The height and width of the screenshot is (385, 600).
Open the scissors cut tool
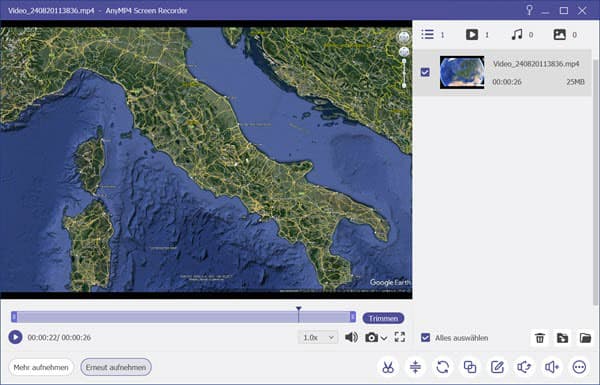pos(388,367)
